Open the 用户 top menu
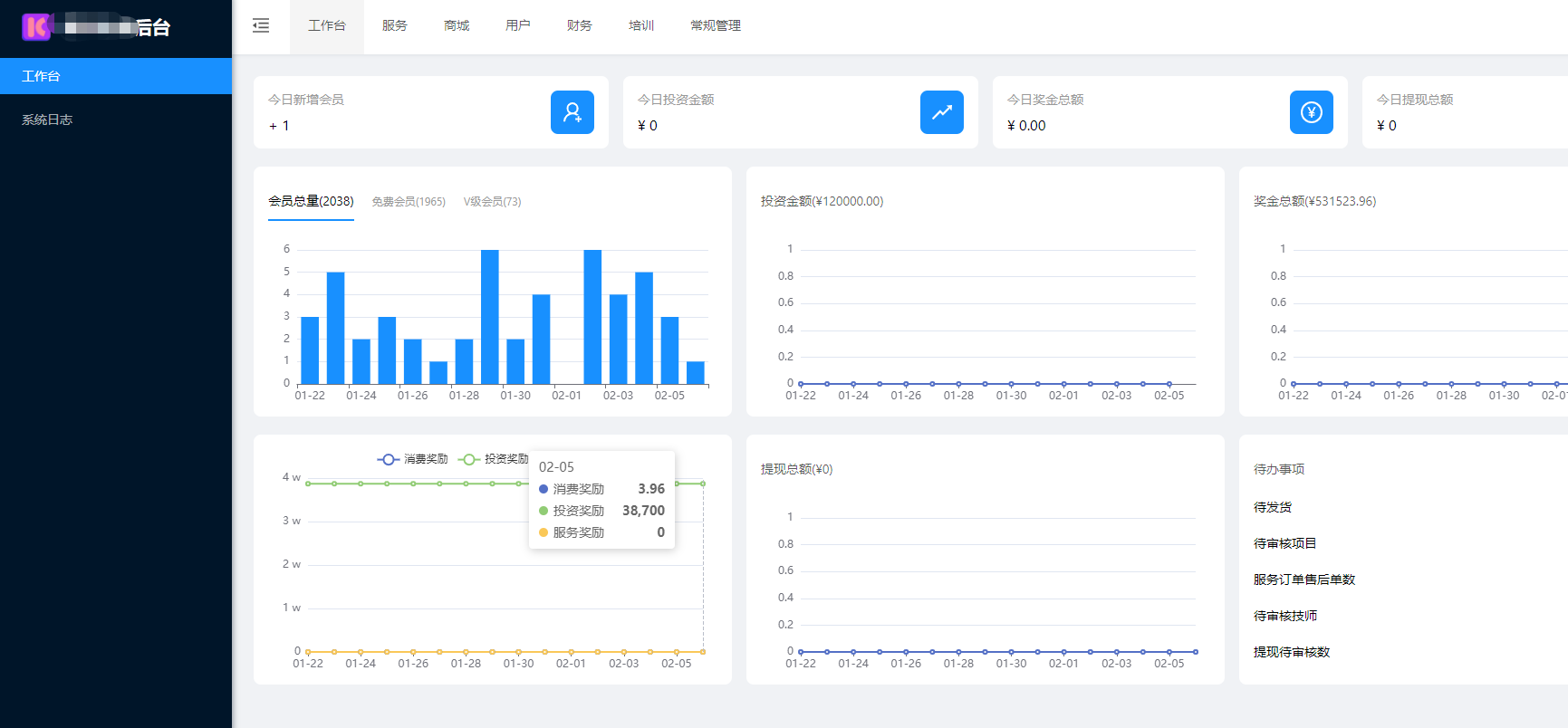The image size is (1568, 728). [518, 26]
